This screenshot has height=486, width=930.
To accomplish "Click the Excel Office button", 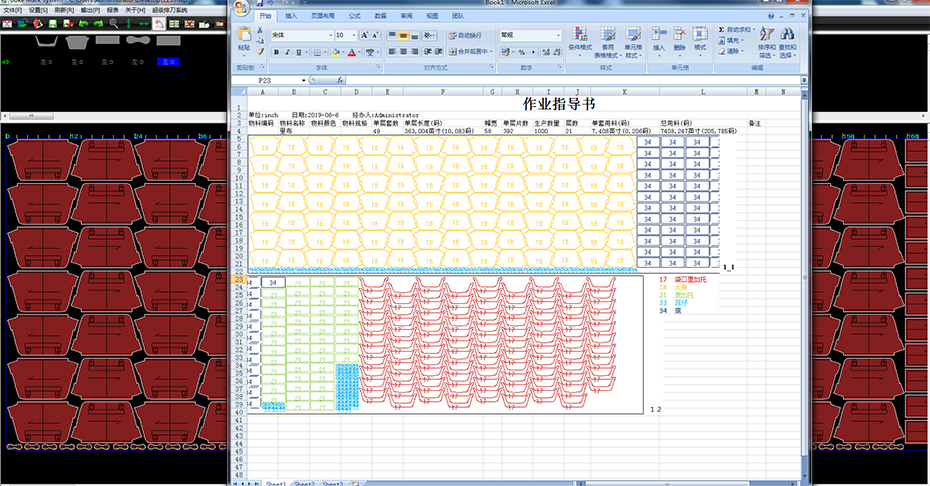I will click(241, 10).
